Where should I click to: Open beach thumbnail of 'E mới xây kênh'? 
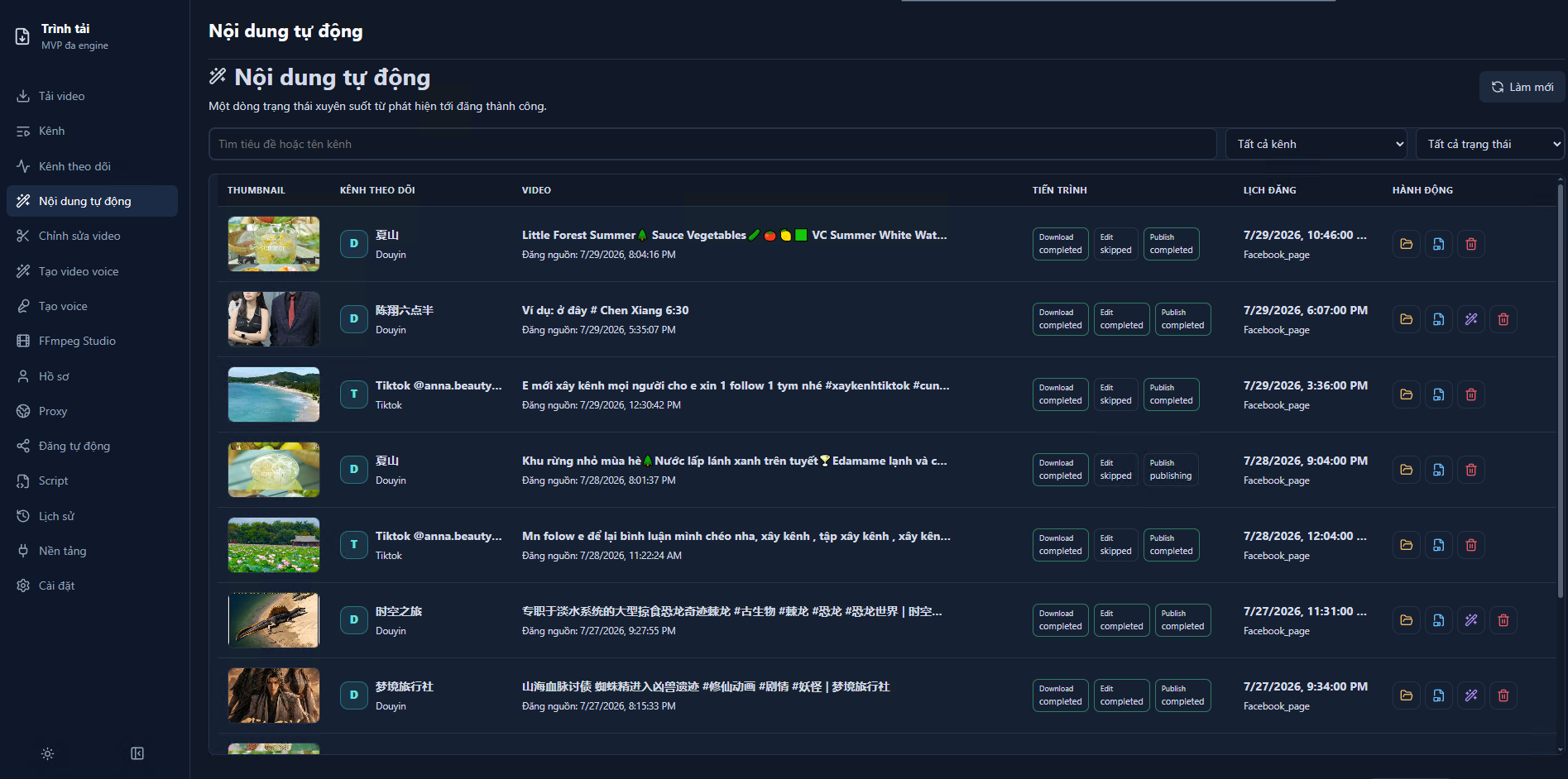tap(274, 394)
